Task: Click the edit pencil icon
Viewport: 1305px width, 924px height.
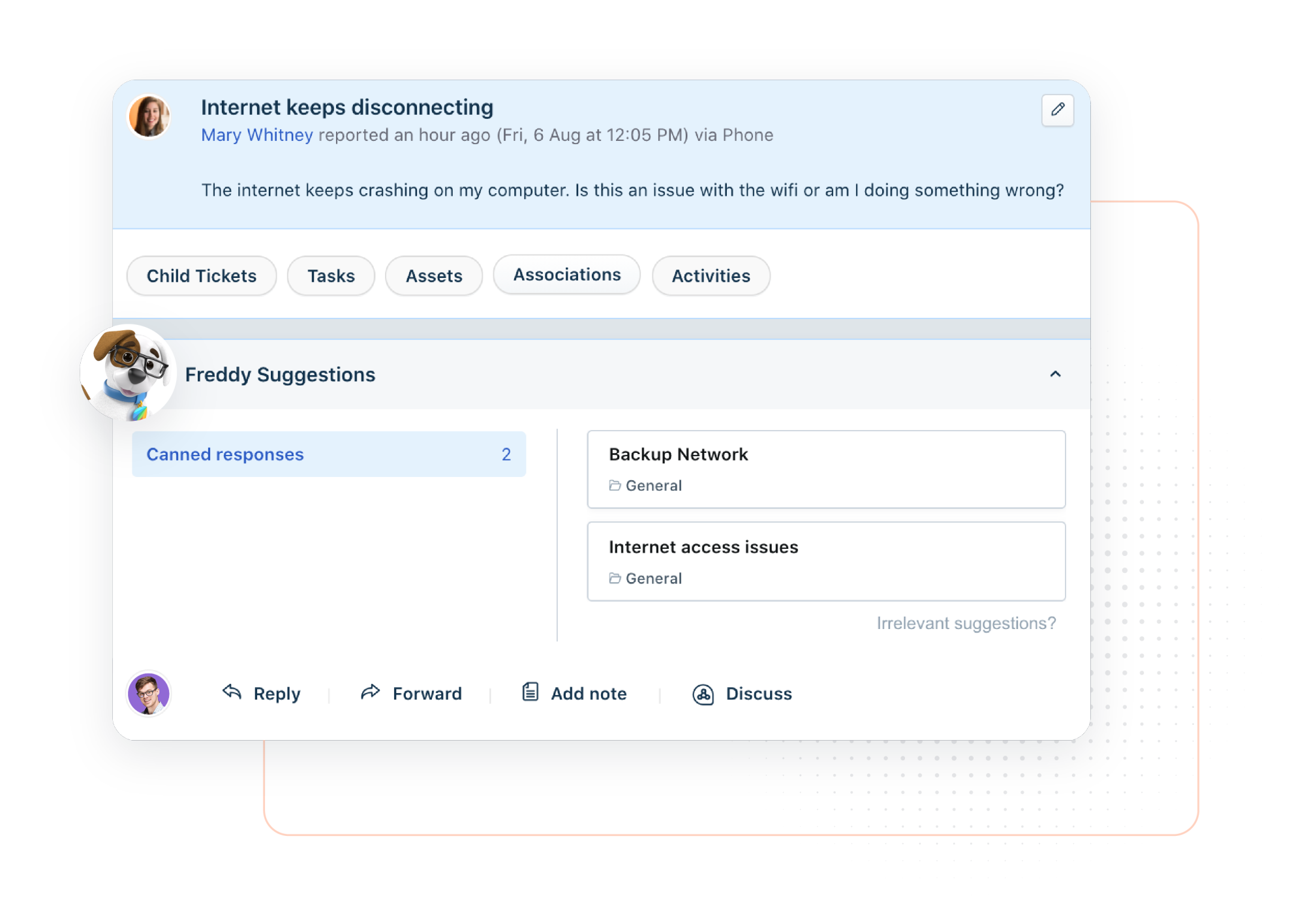Action: point(1058,110)
